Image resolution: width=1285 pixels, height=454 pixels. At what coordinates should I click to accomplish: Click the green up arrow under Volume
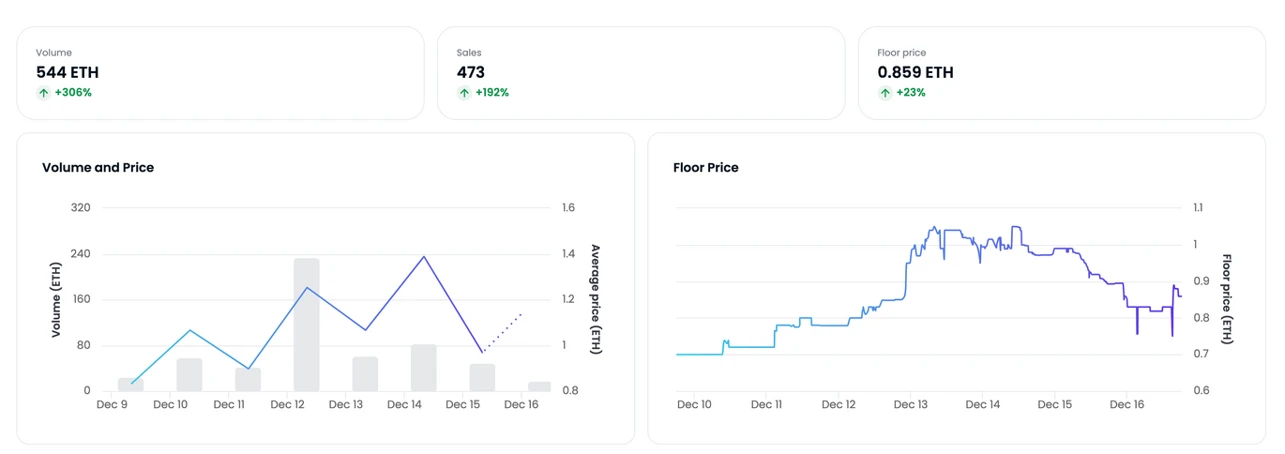(x=43, y=93)
